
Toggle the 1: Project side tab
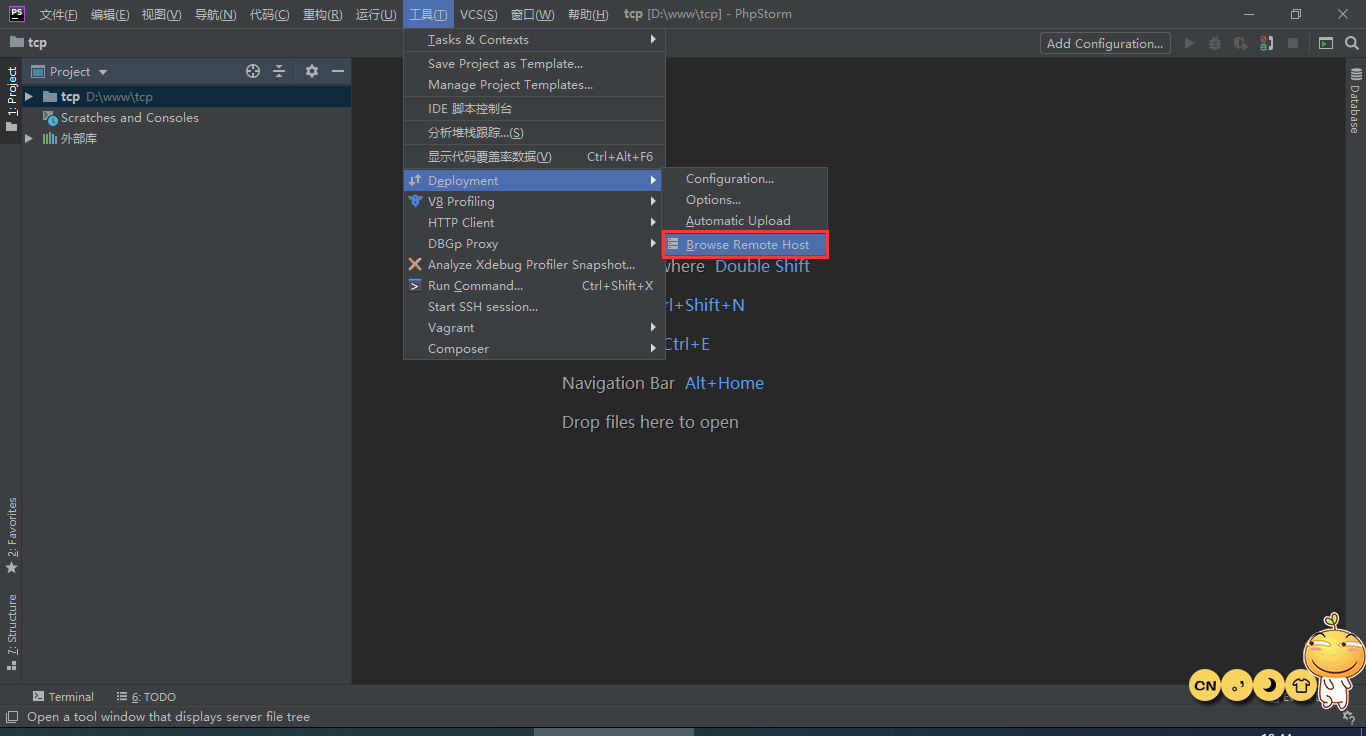point(12,100)
